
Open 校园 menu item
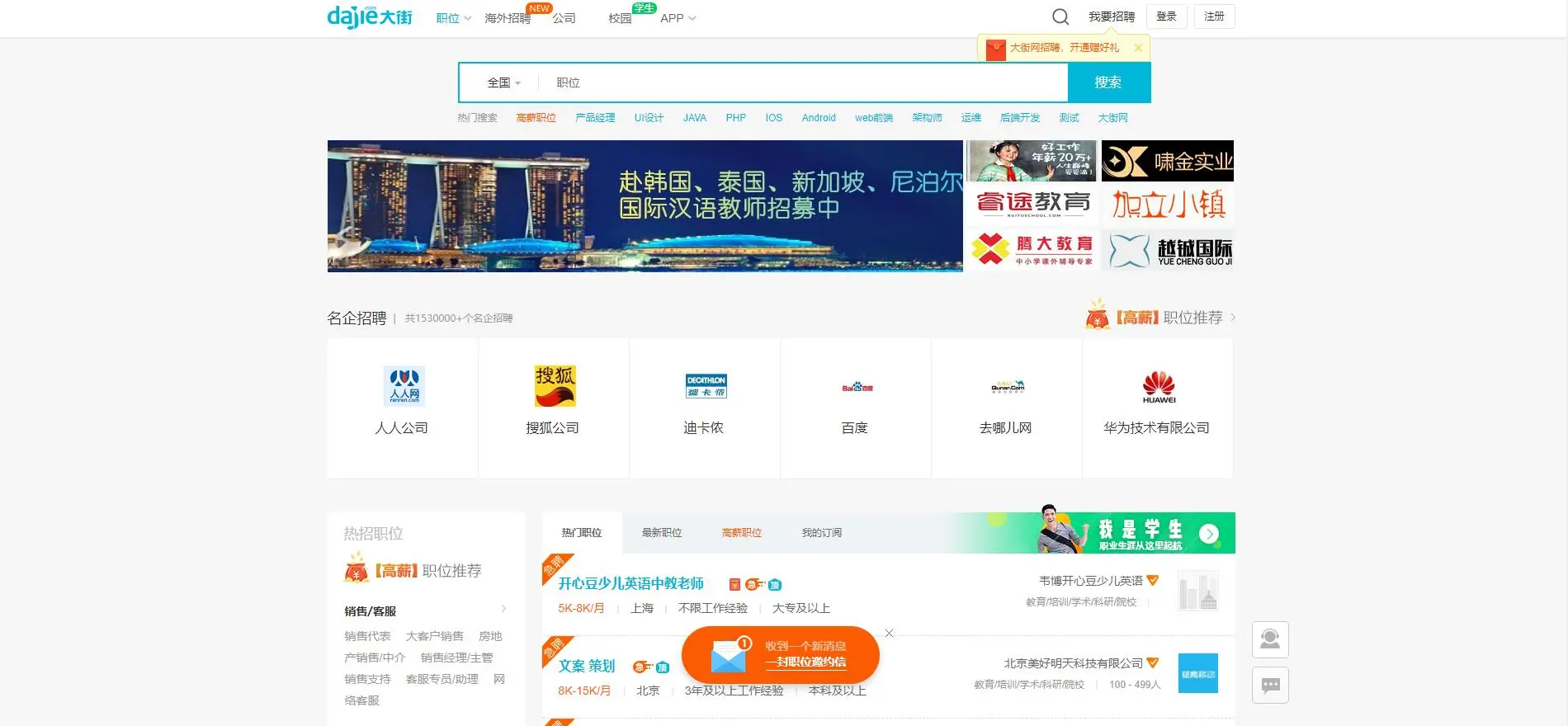point(620,18)
